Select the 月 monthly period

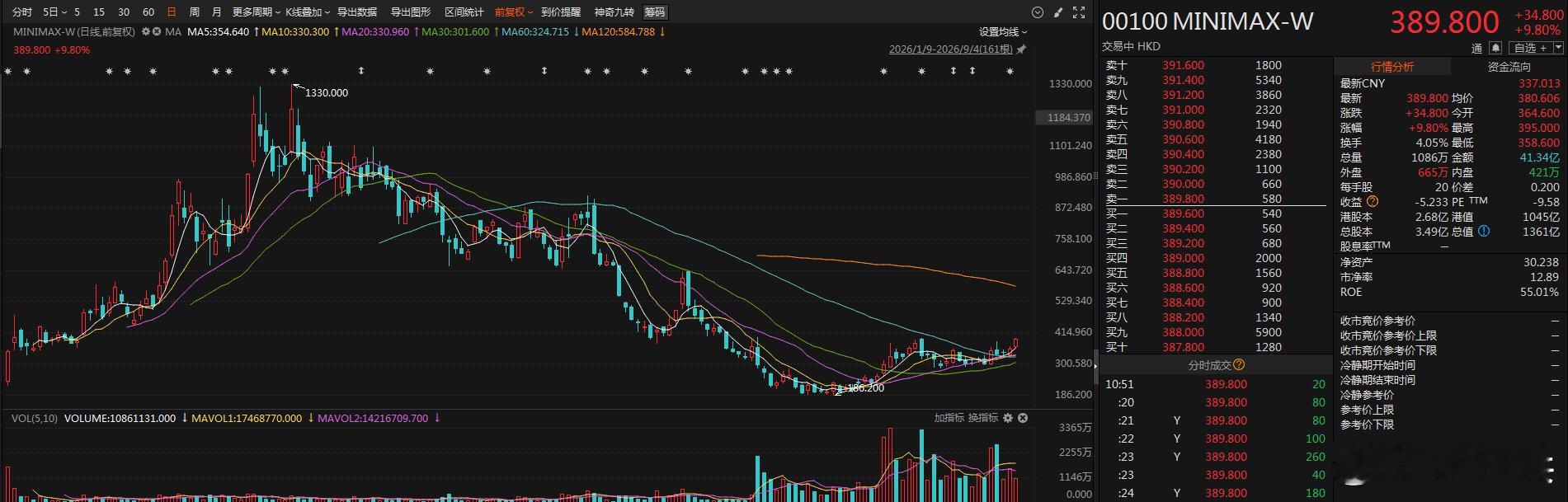pyautogui.click(x=217, y=12)
